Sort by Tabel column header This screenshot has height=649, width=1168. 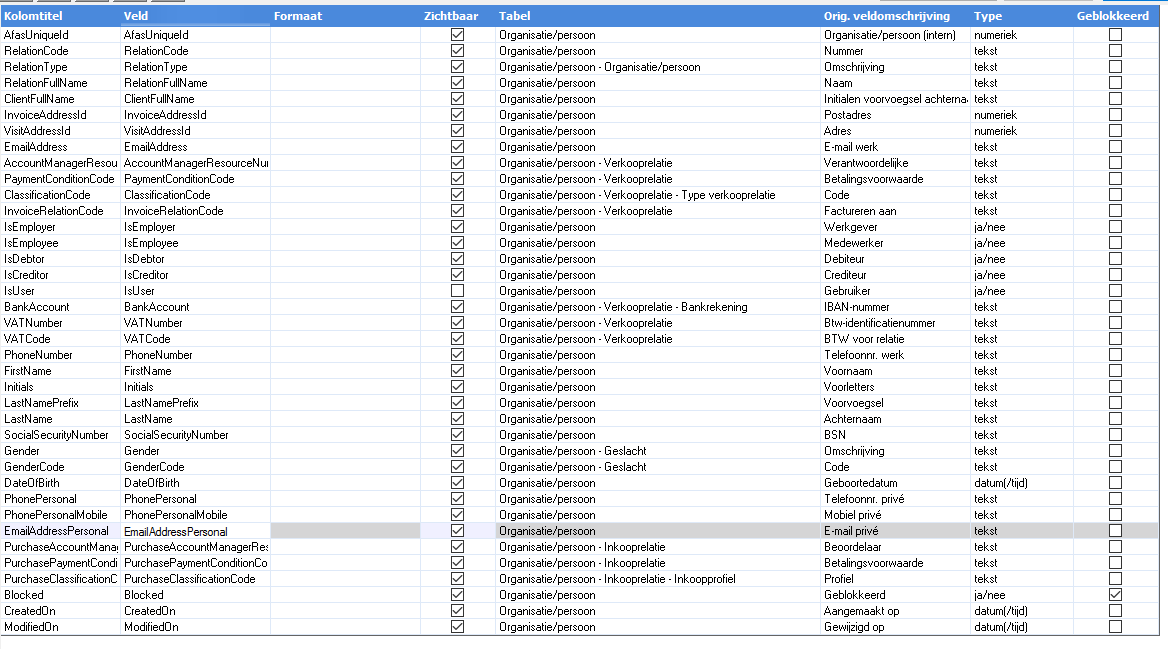658,16
